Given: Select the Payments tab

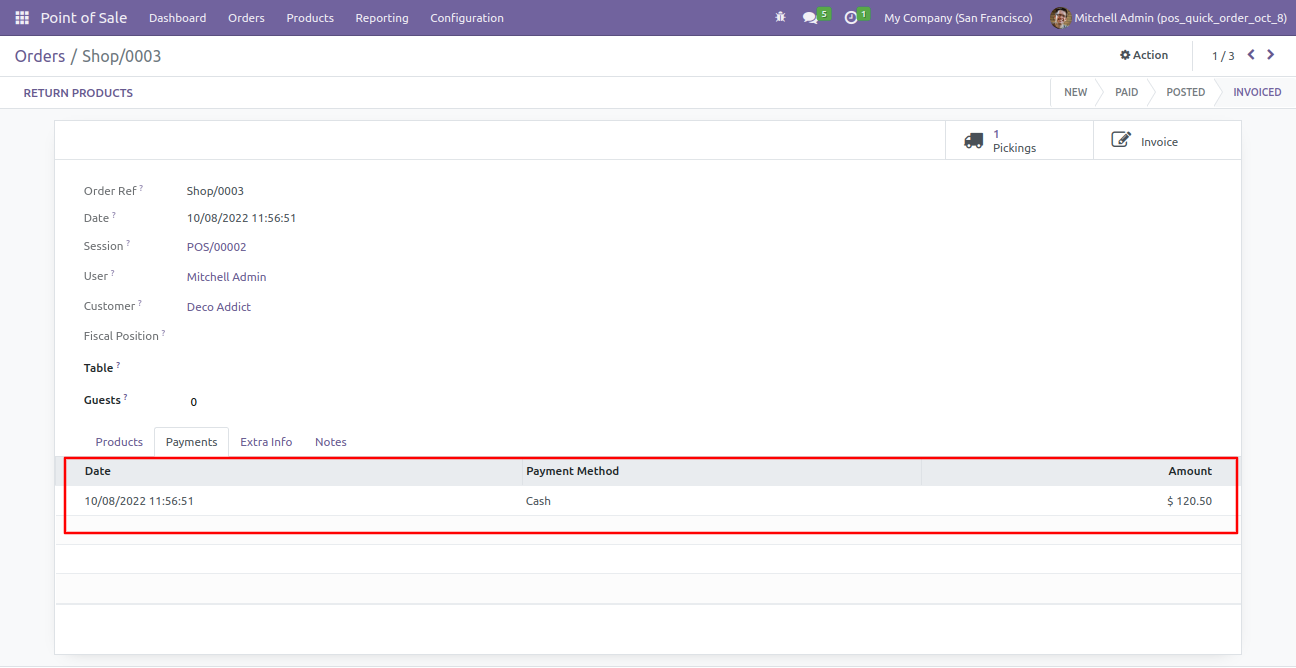Looking at the screenshot, I should (191, 442).
